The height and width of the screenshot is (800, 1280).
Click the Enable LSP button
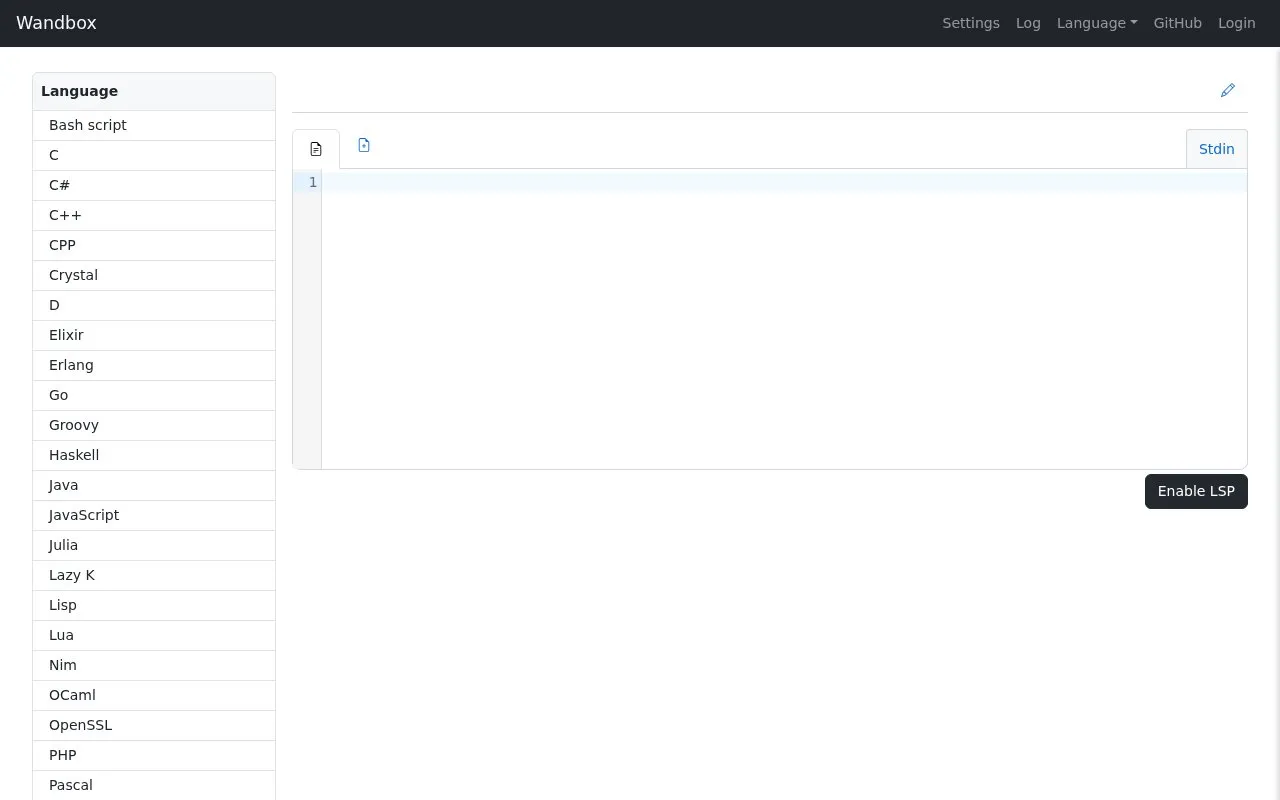click(x=1196, y=491)
